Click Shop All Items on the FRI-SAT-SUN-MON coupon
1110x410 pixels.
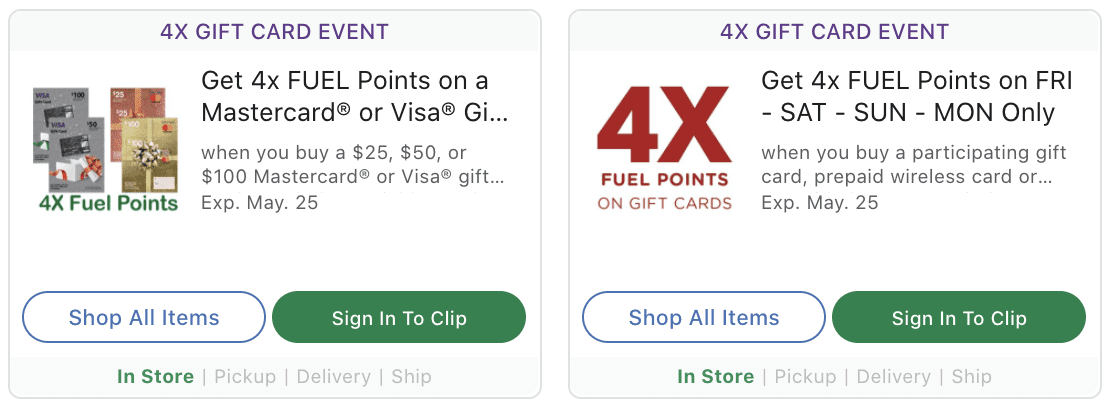[x=704, y=318]
